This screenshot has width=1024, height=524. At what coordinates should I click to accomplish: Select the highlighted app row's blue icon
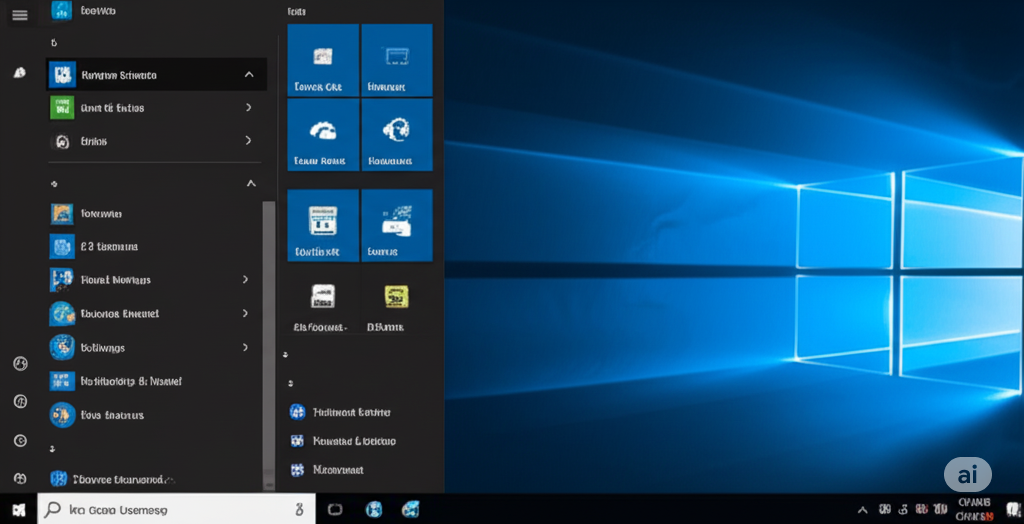point(62,75)
